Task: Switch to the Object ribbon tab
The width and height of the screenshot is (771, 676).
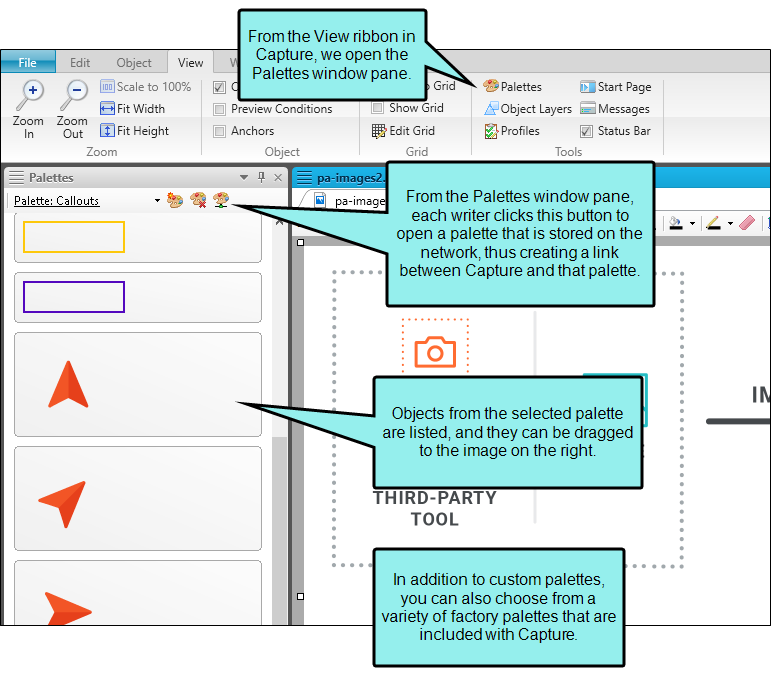Action: (134, 62)
